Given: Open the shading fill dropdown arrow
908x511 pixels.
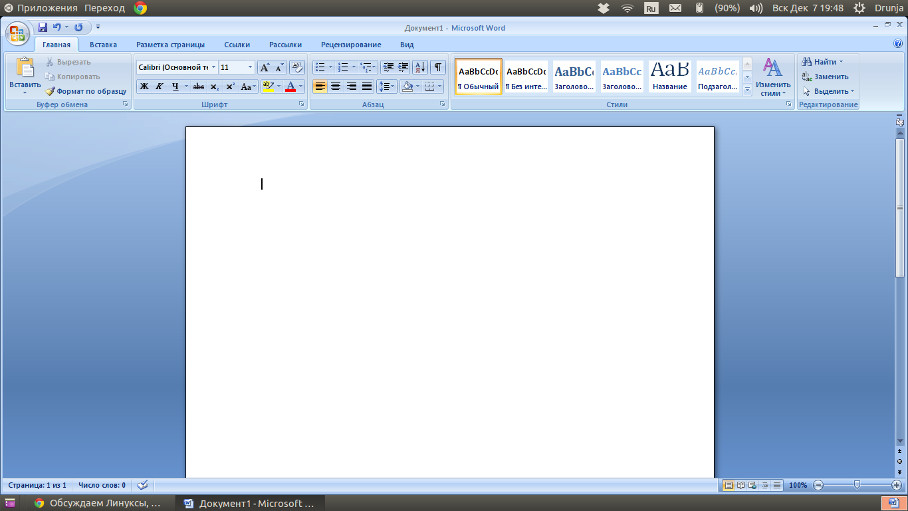Looking at the screenshot, I should click(418, 86).
